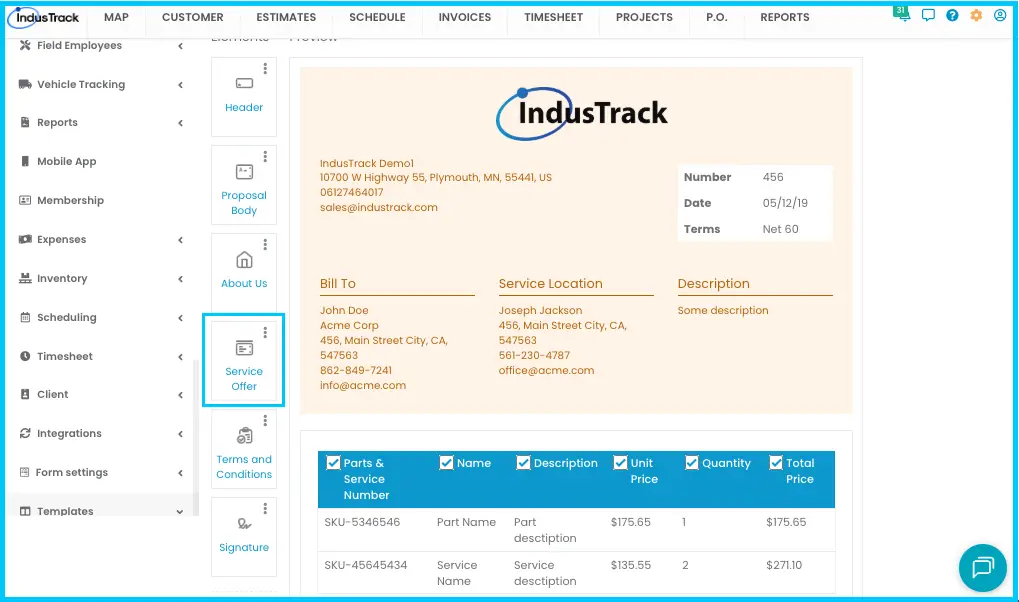
Task: Uncheck the Unit Price column checkbox
Action: tap(621, 462)
